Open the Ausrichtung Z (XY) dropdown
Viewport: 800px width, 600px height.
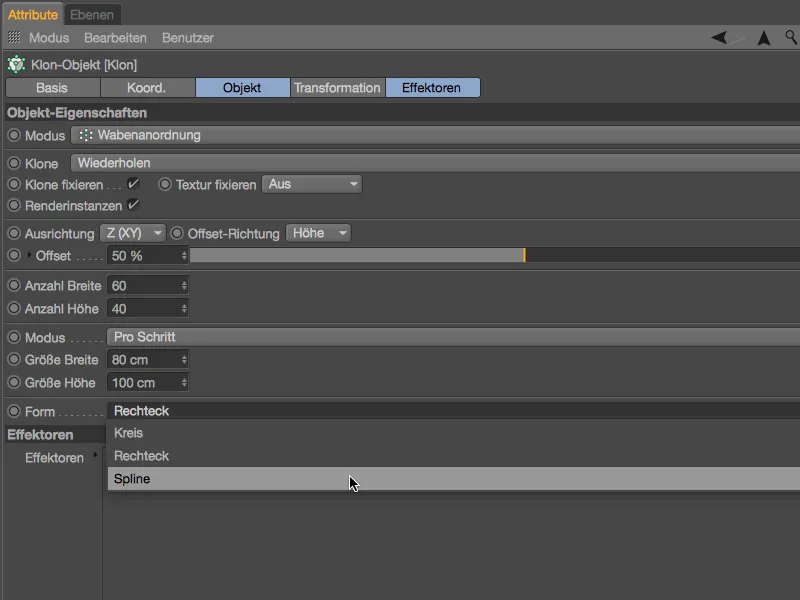point(133,233)
